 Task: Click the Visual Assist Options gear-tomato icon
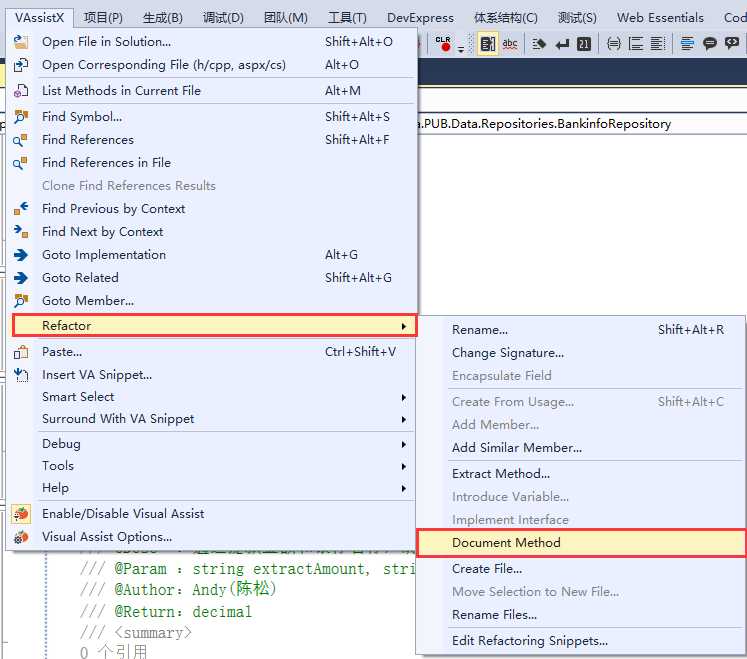click(21, 537)
